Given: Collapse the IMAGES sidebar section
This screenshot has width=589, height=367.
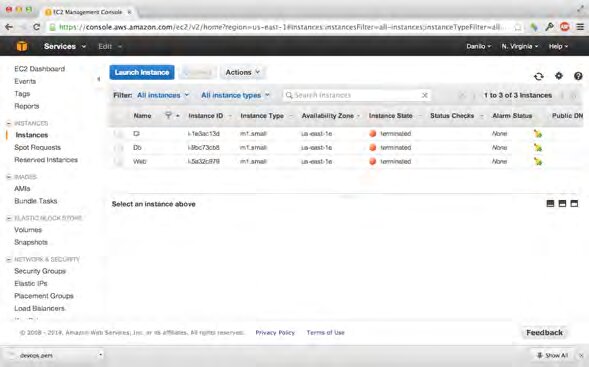Looking at the screenshot, I should click(9, 177).
